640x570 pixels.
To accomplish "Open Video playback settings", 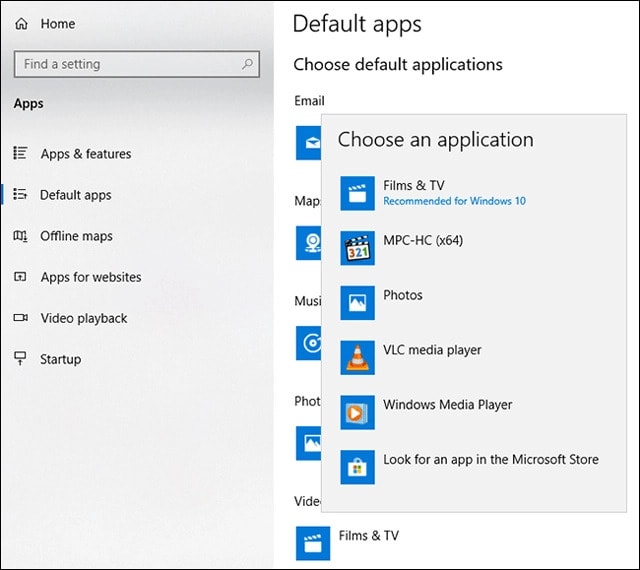I will click(x=84, y=318).
